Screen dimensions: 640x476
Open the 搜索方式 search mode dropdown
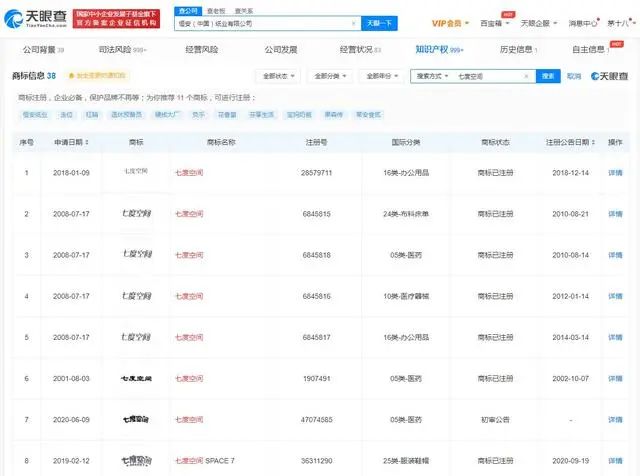click(x=433, y=76)
